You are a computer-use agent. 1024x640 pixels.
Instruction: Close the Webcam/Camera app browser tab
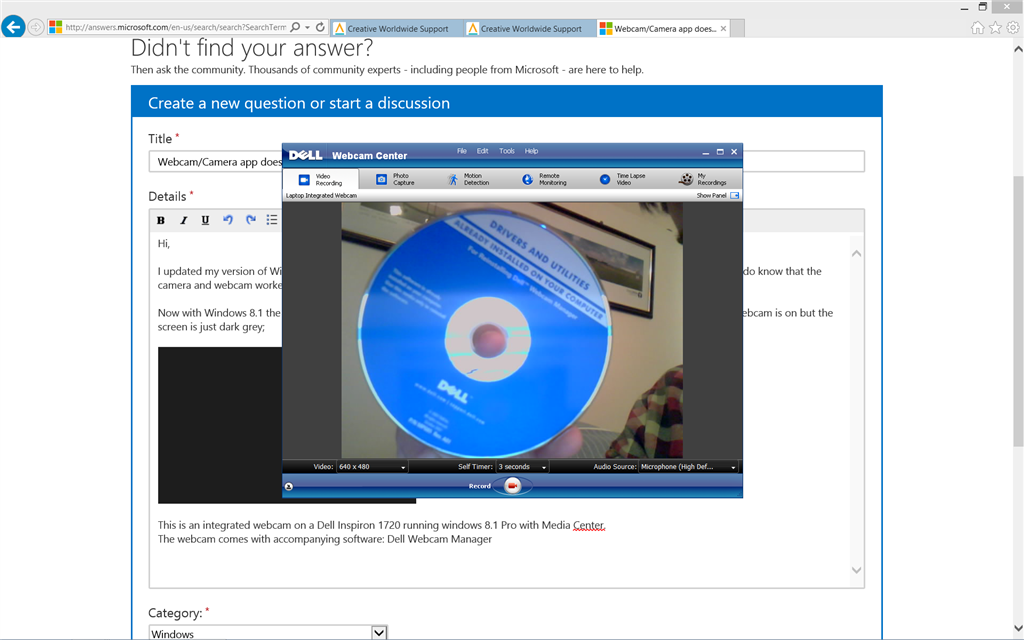tap(723, 29)
